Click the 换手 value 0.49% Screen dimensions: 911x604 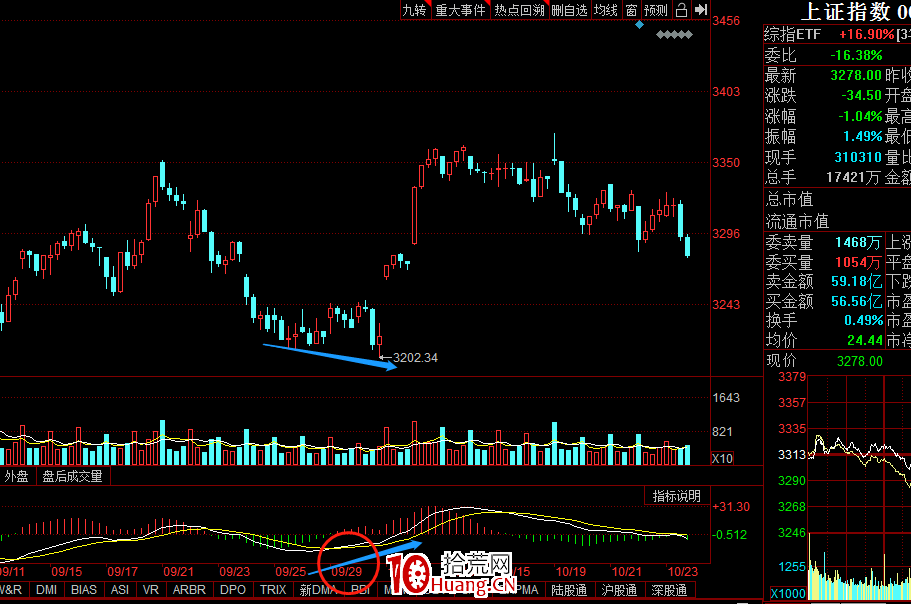point(863,321)
